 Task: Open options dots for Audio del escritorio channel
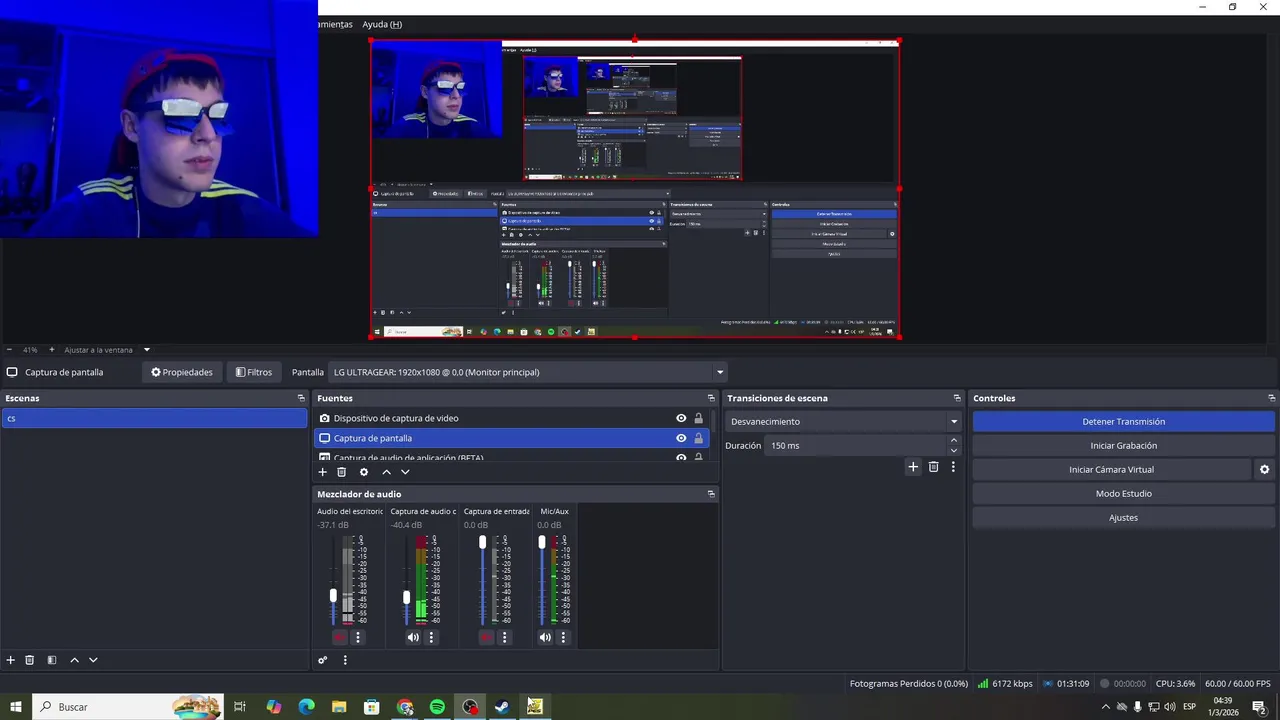coord(358,637)
